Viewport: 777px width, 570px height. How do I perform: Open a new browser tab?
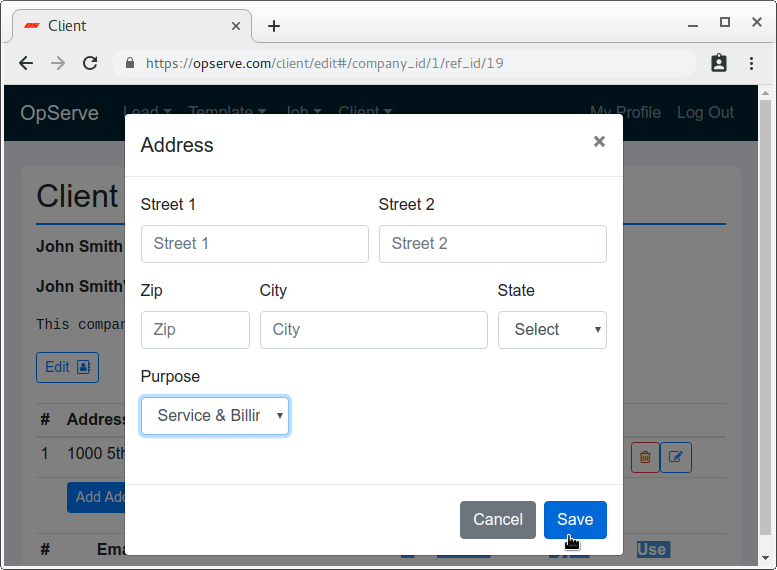pos(274,26)
